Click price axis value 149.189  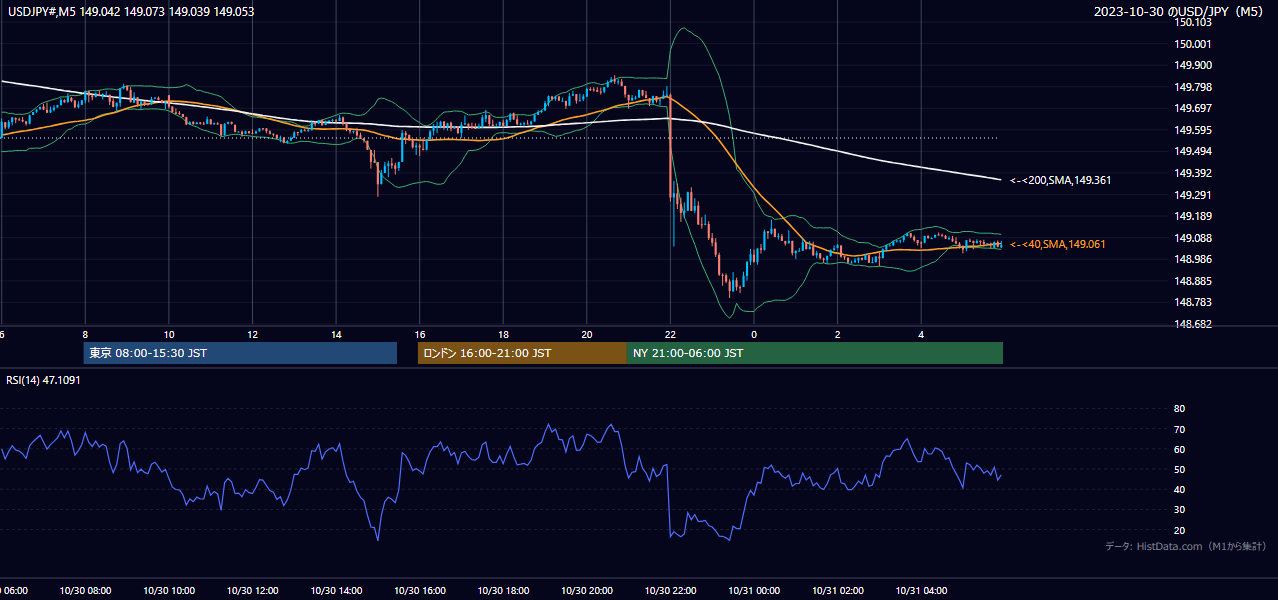coord(1193,216)
